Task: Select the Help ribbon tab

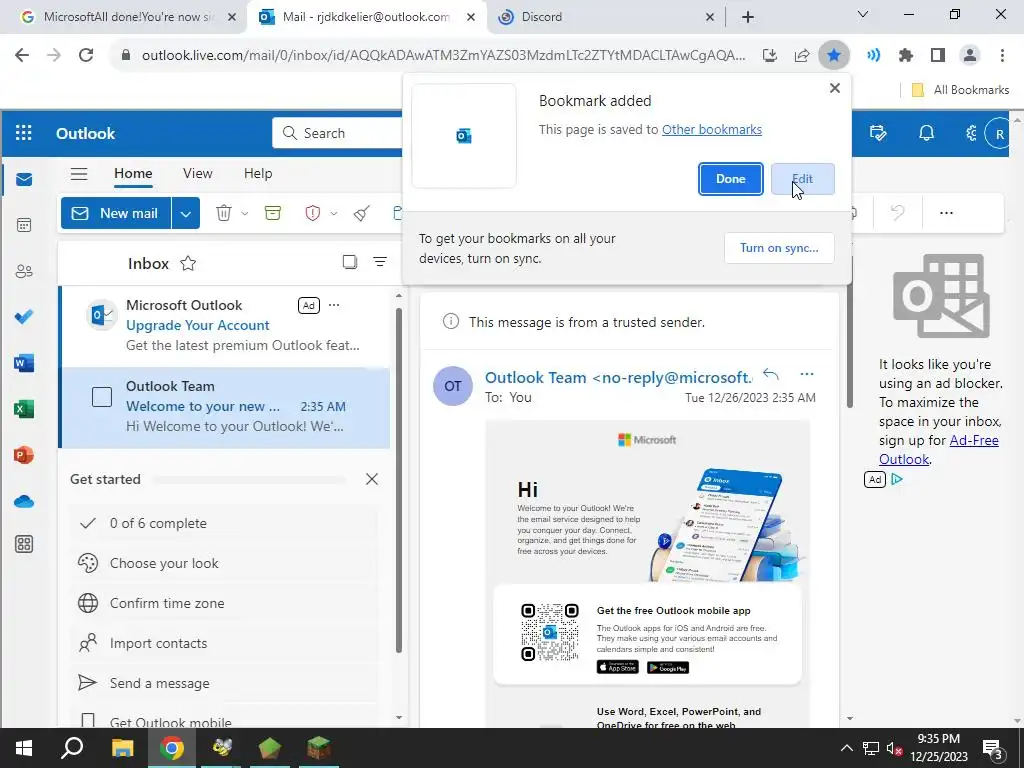Action: pyautogui.click(x=258, y=173)
